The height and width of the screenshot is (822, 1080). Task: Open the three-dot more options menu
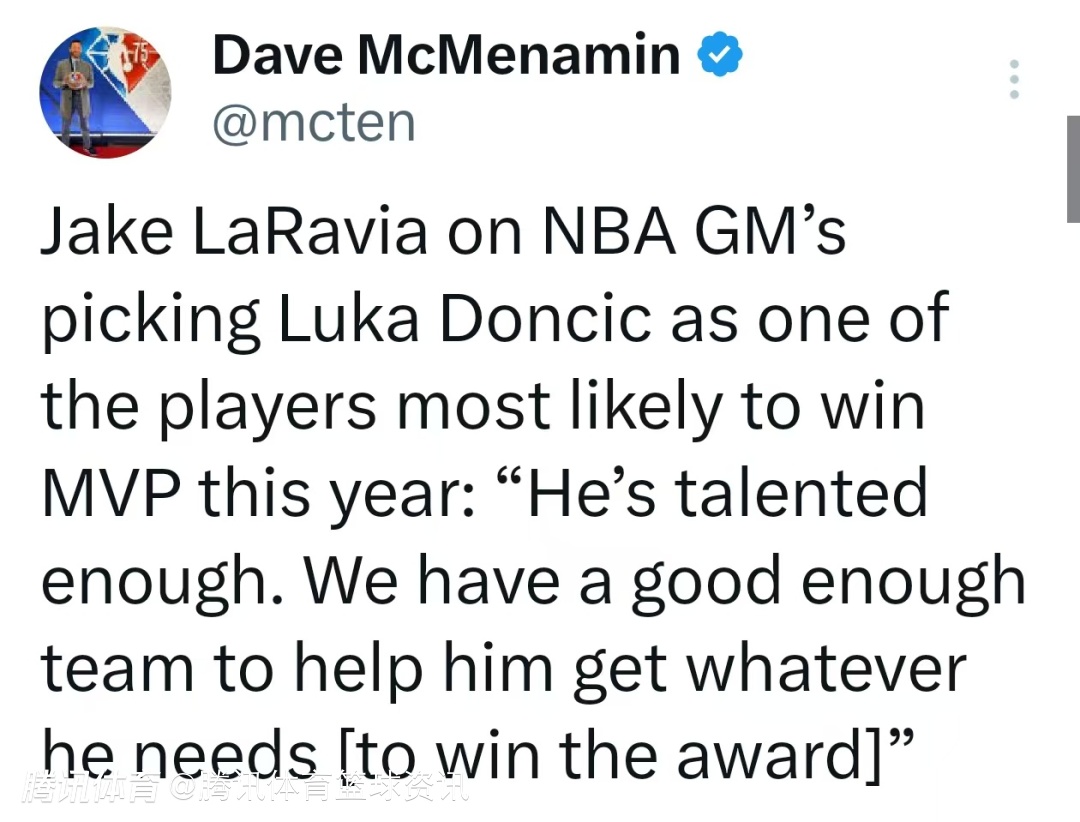[1014, 79]
